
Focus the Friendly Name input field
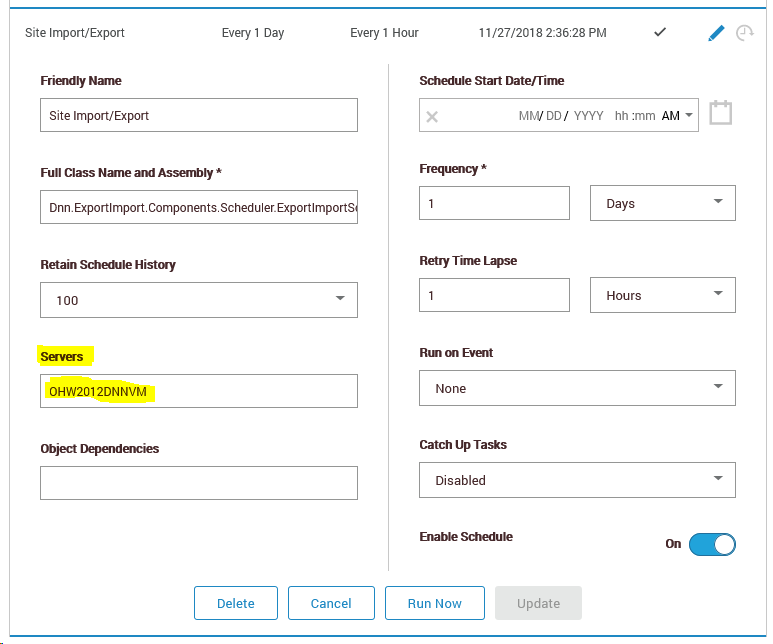[199, 115]
